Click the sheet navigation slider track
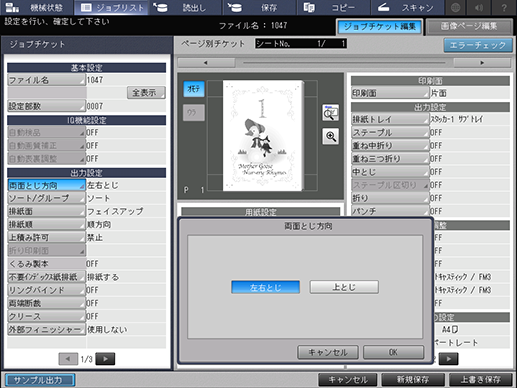The width and height of the screenshot is (517, 388). (344, 63)
